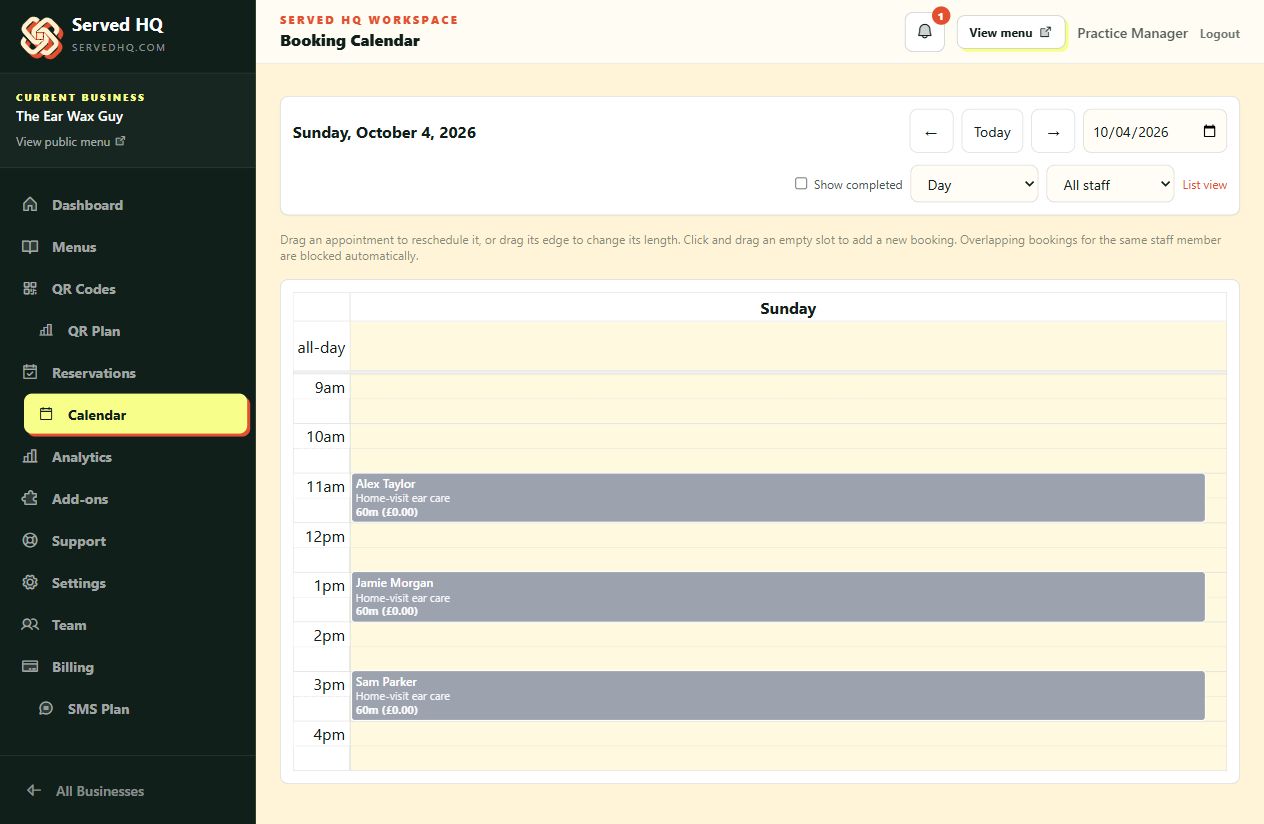The width and height of the screenshot is (1264, 824).
Task: Toggle the Show completed checkbox
Action: point(801,184)
